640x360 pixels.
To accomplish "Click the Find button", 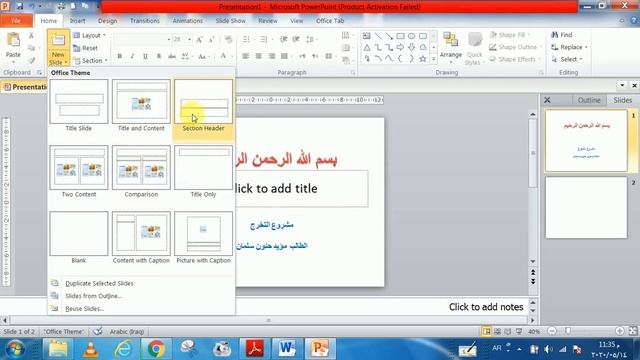I will pos(562,35).
